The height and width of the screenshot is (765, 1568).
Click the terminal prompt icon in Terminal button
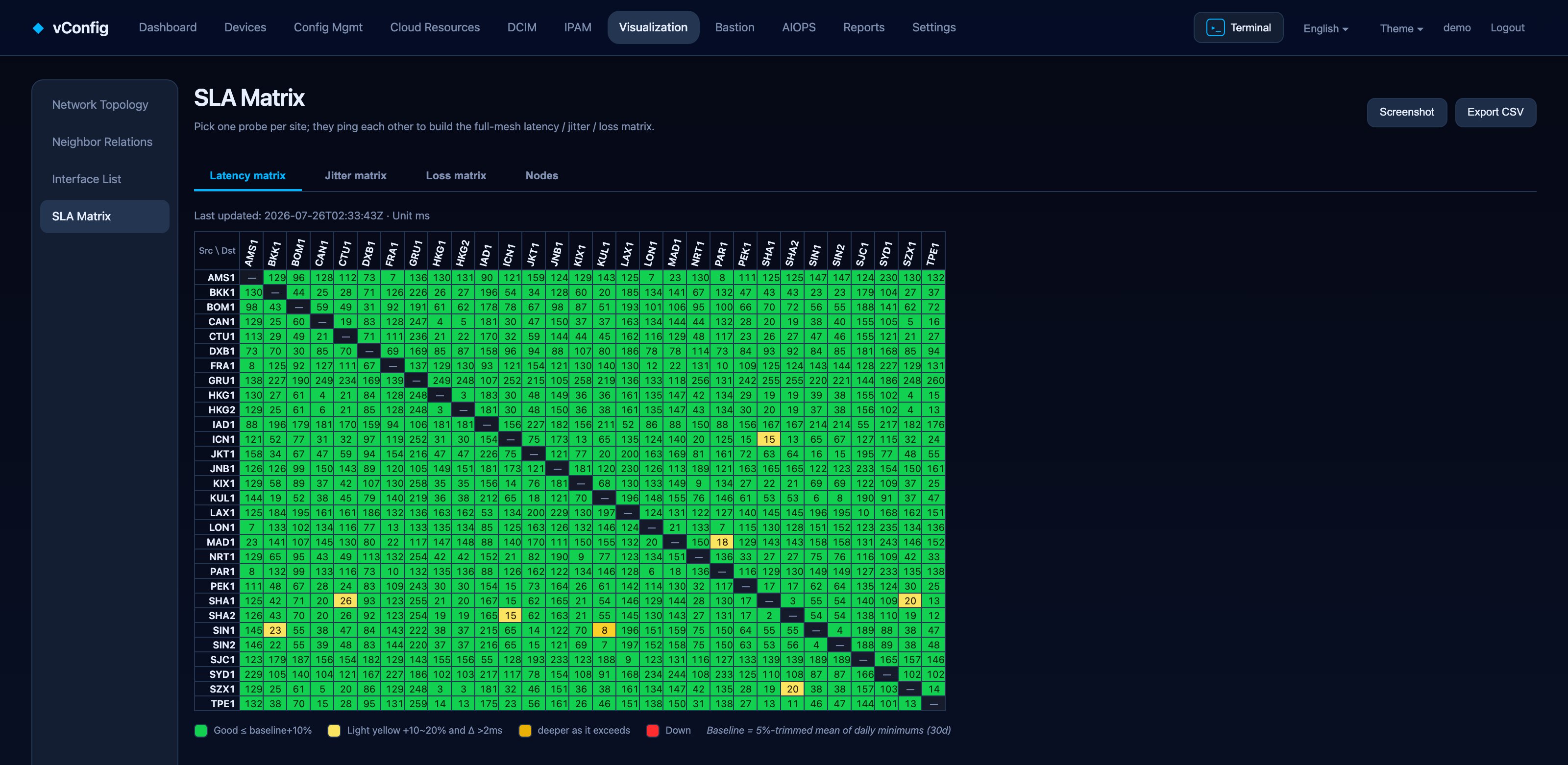[x=1215, y=27]
